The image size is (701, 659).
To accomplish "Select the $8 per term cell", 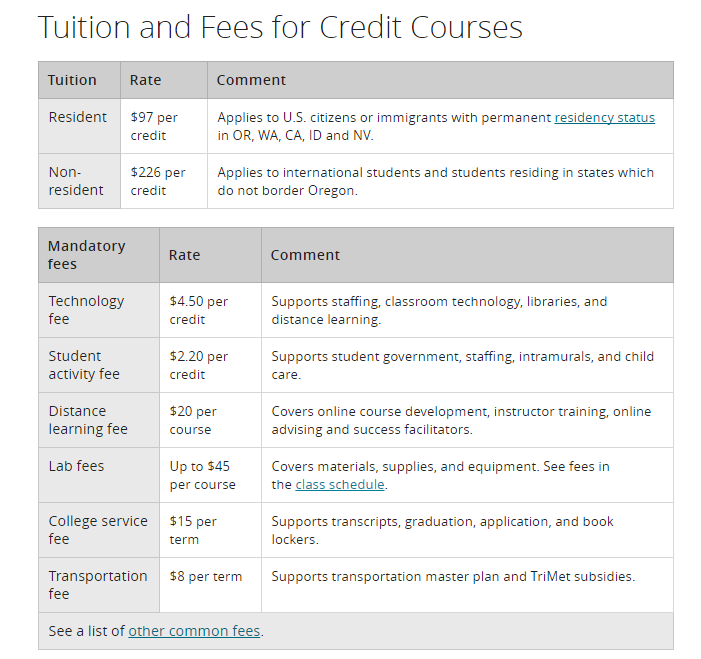I will [206, 576].
